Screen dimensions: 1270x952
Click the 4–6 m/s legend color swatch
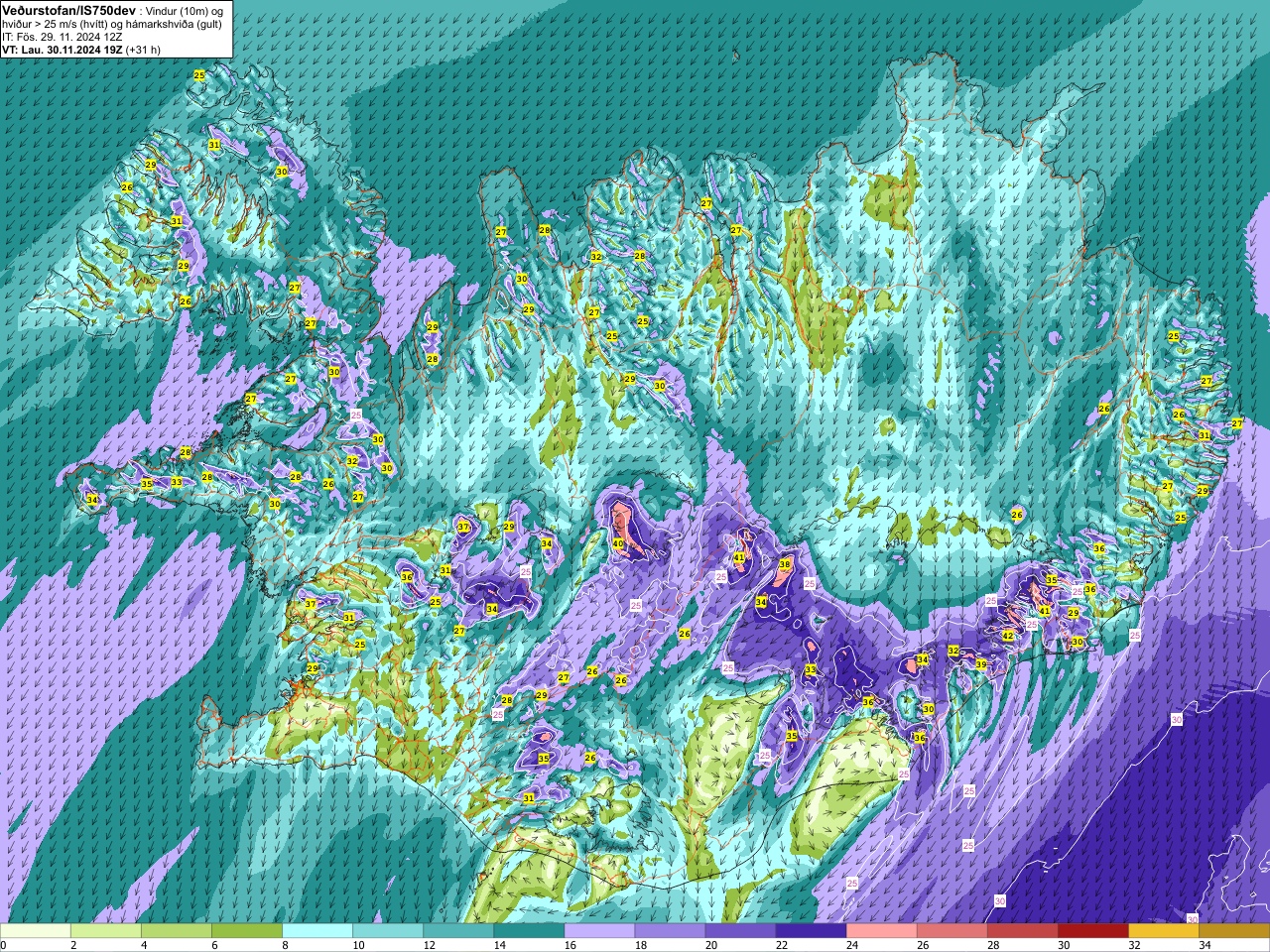[x=177, y=931]
